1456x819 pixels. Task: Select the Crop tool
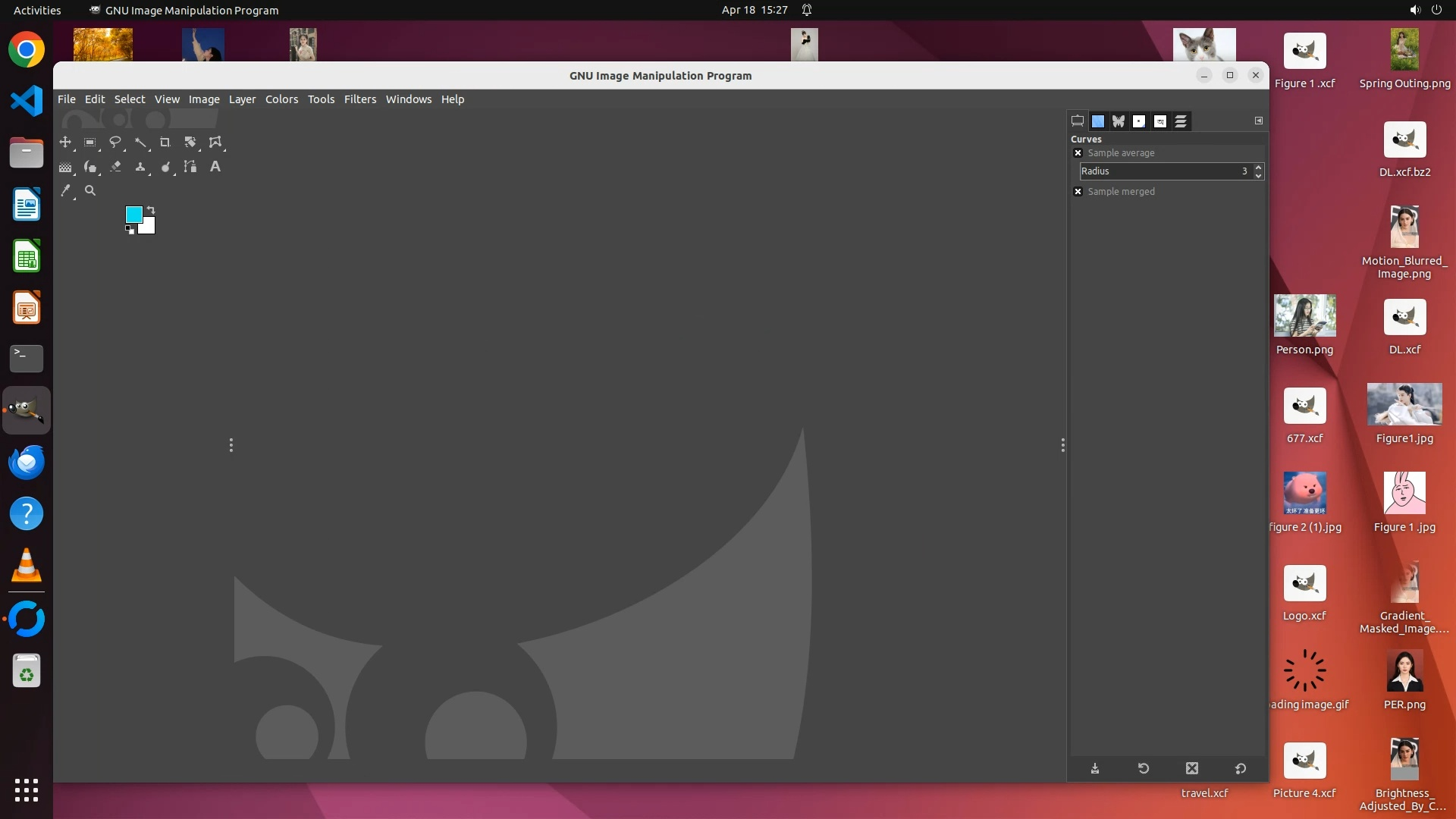coord(165,143)
